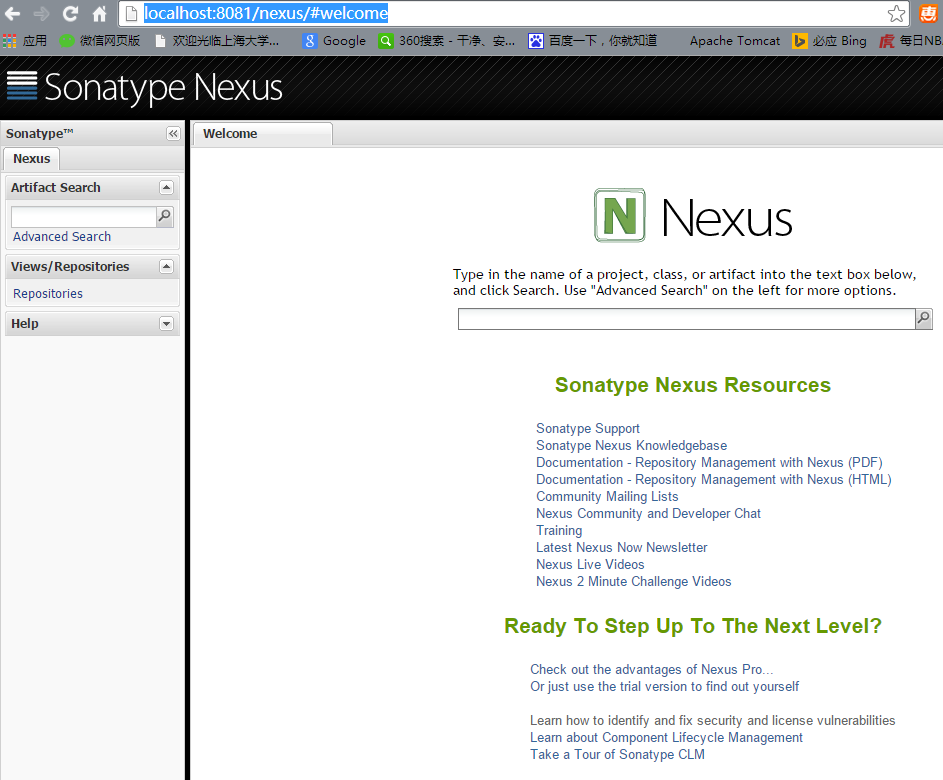The width and height of the screenshot is (943, 780).
Task: Open the Google bookmark
Action: tap(334, 41)
